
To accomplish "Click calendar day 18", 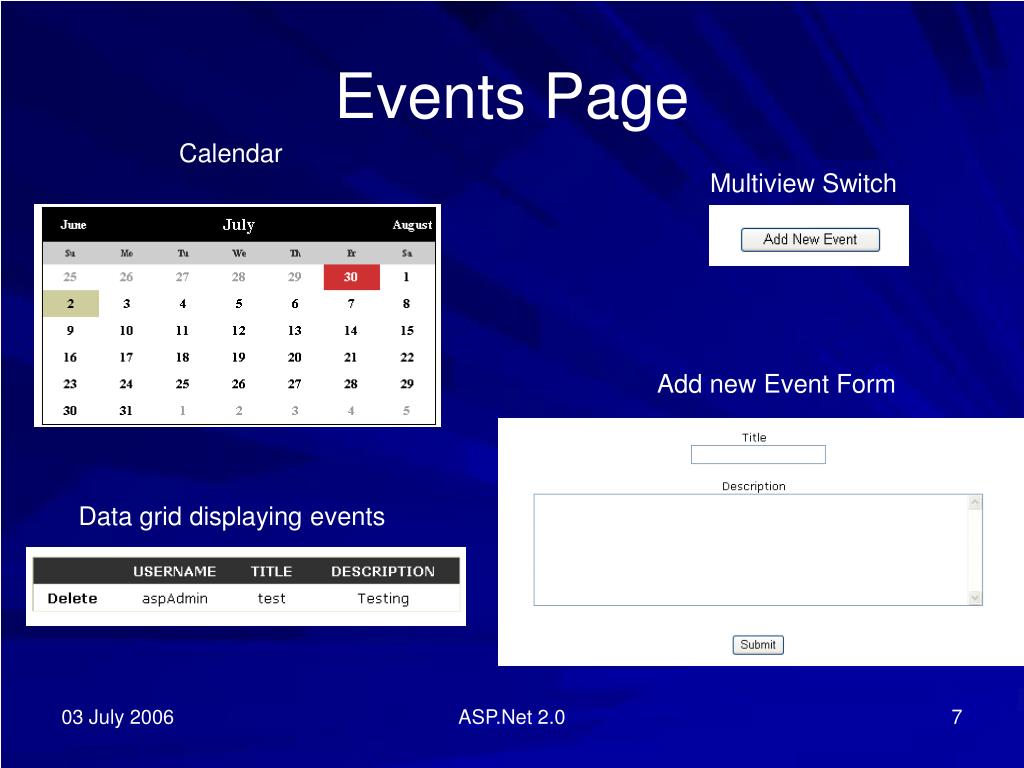I will pyautogui.click(x=183, y=357).
